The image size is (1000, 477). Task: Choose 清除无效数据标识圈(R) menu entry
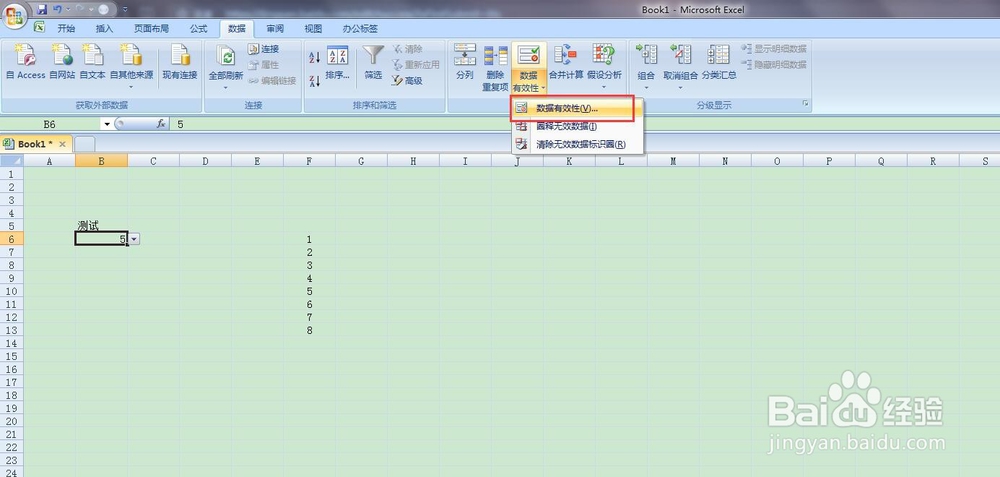[577, 145]
